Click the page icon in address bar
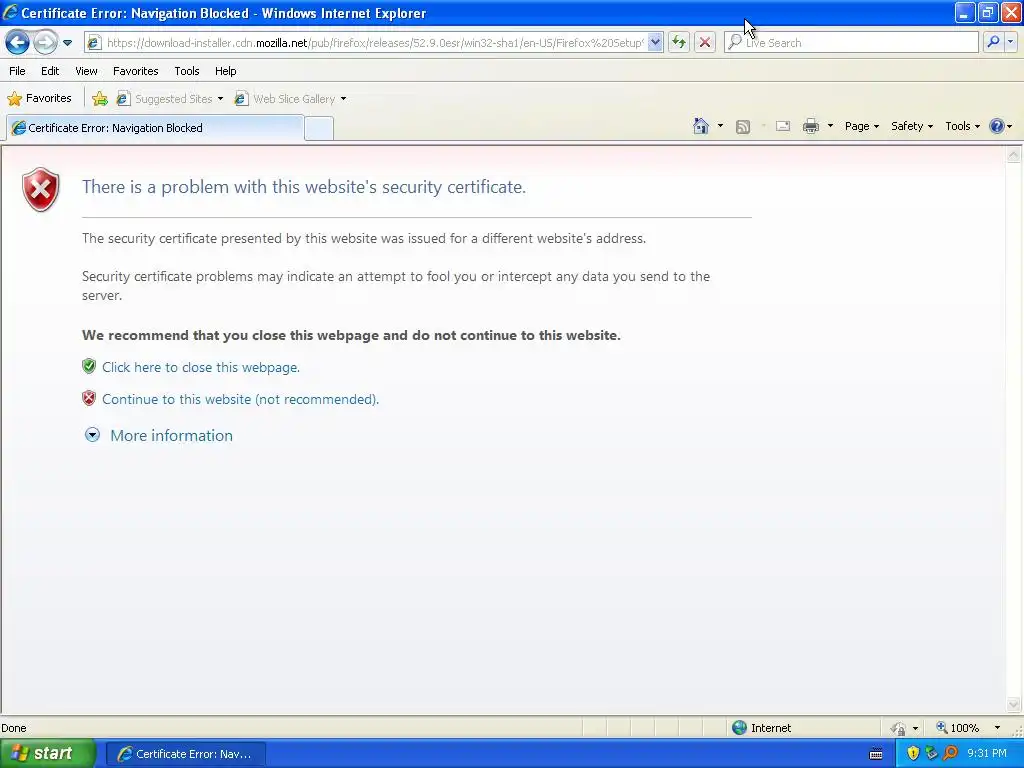This screenshot has height=768, width=1024. click(94, 43)
